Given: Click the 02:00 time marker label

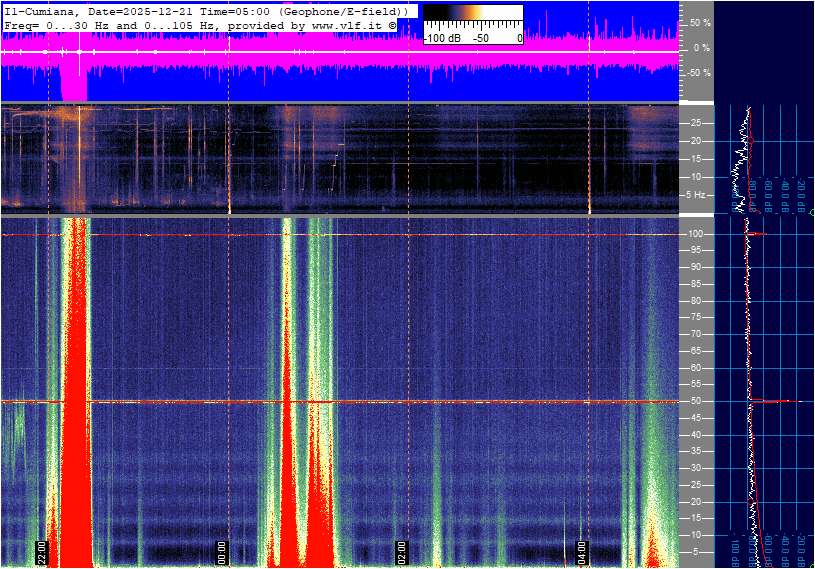Looking at the screenshot, I should (401, 552).
